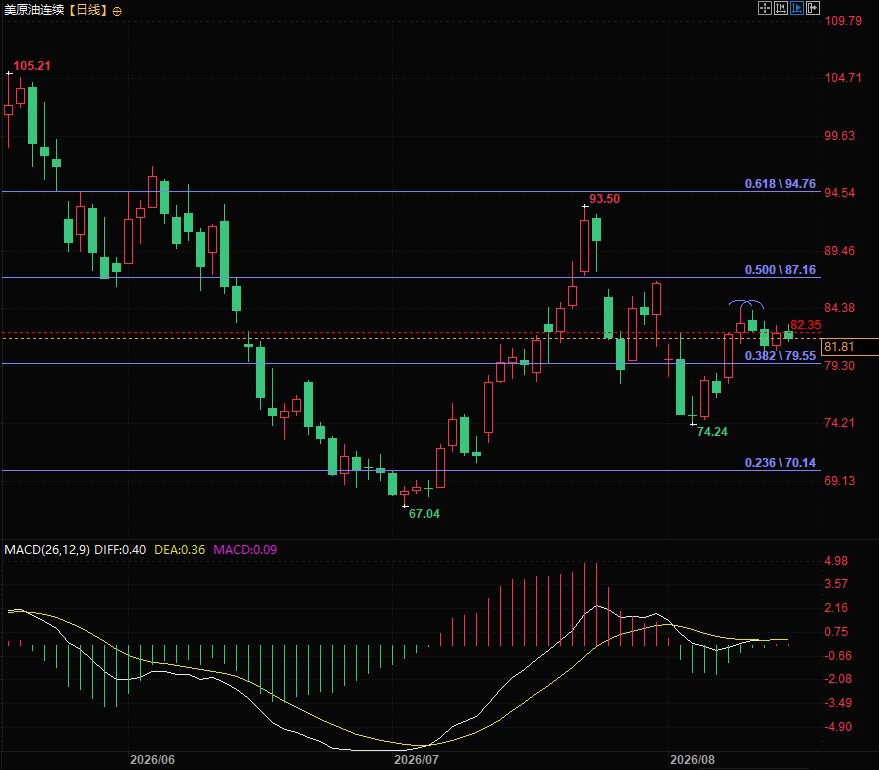
Task: Click the 4.98 MACD axis value
Action: point(836,561)
